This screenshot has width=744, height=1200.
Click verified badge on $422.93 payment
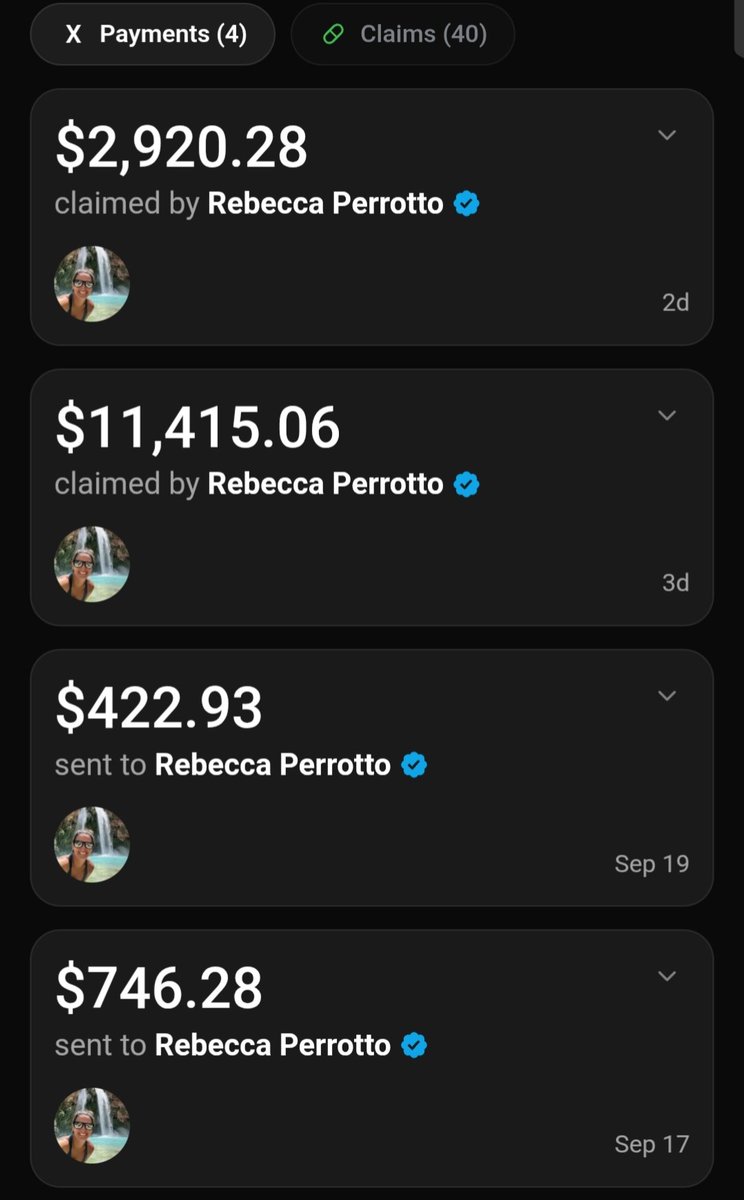tap(415, 765)
